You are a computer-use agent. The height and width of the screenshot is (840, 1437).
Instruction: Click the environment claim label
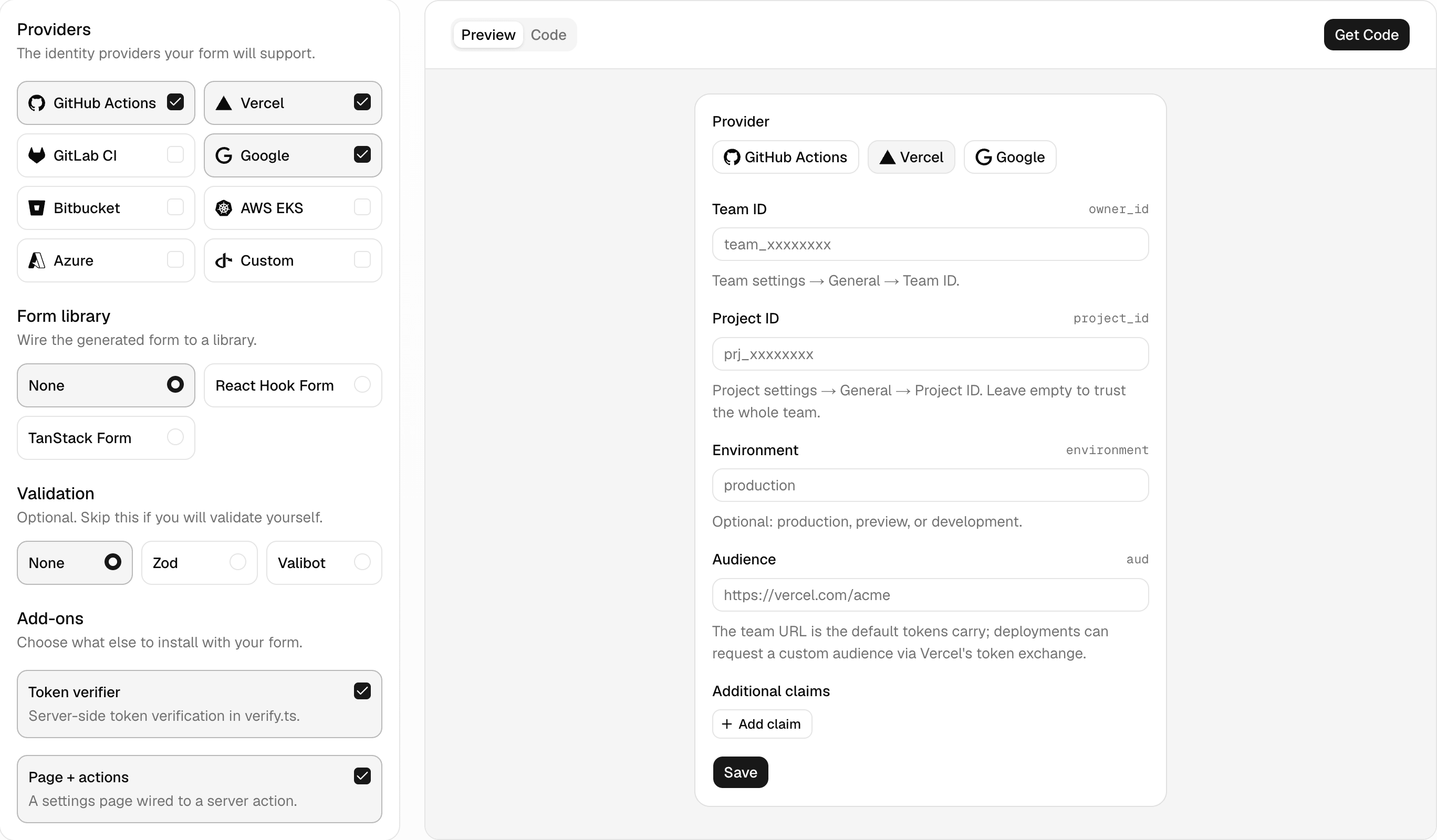(1107, 450)
